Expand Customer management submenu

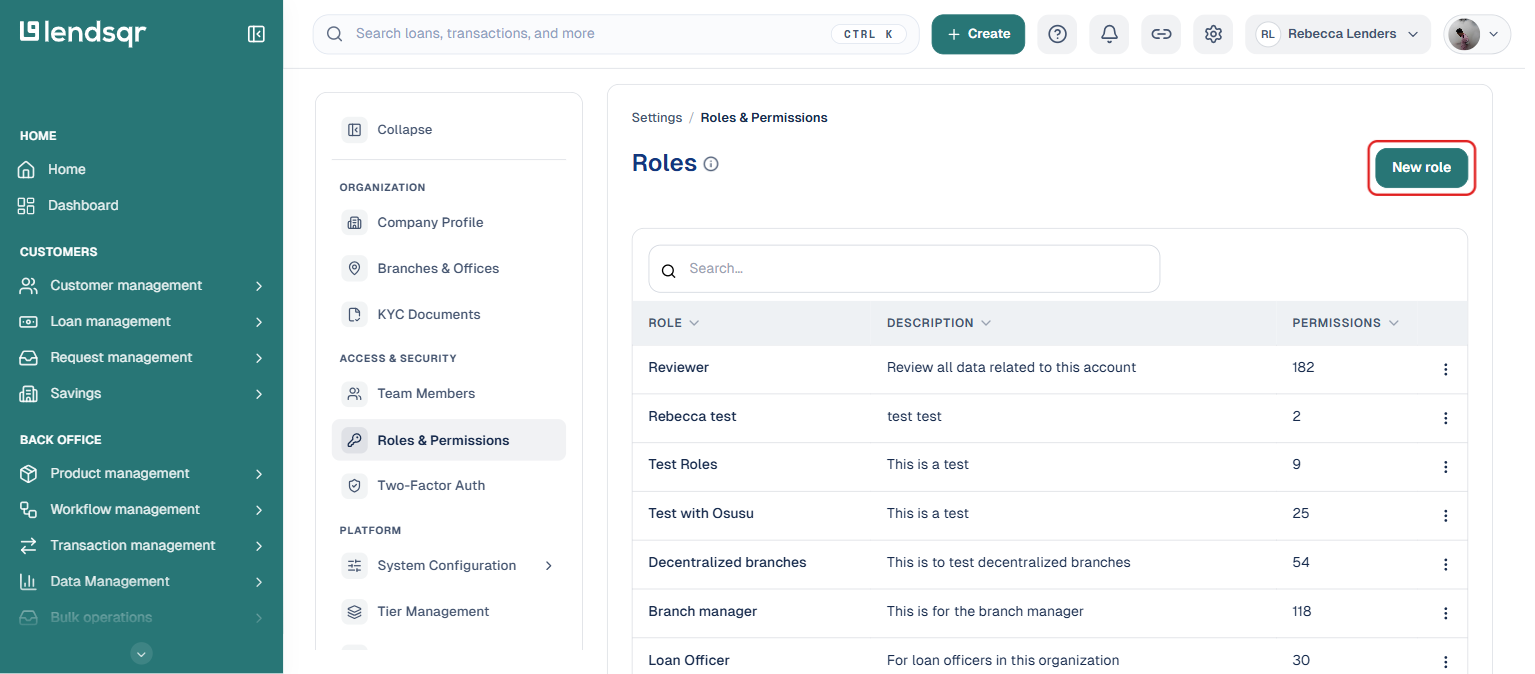(x=259, y=286)
